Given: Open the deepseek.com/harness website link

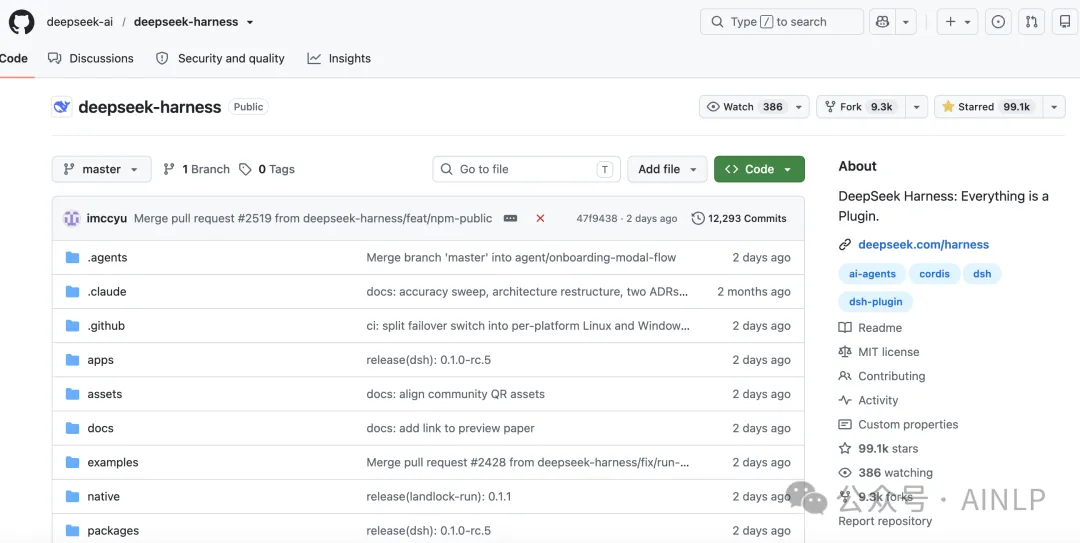Looking at the screenshot, I should pyautogui.click(x=923, y=245).
